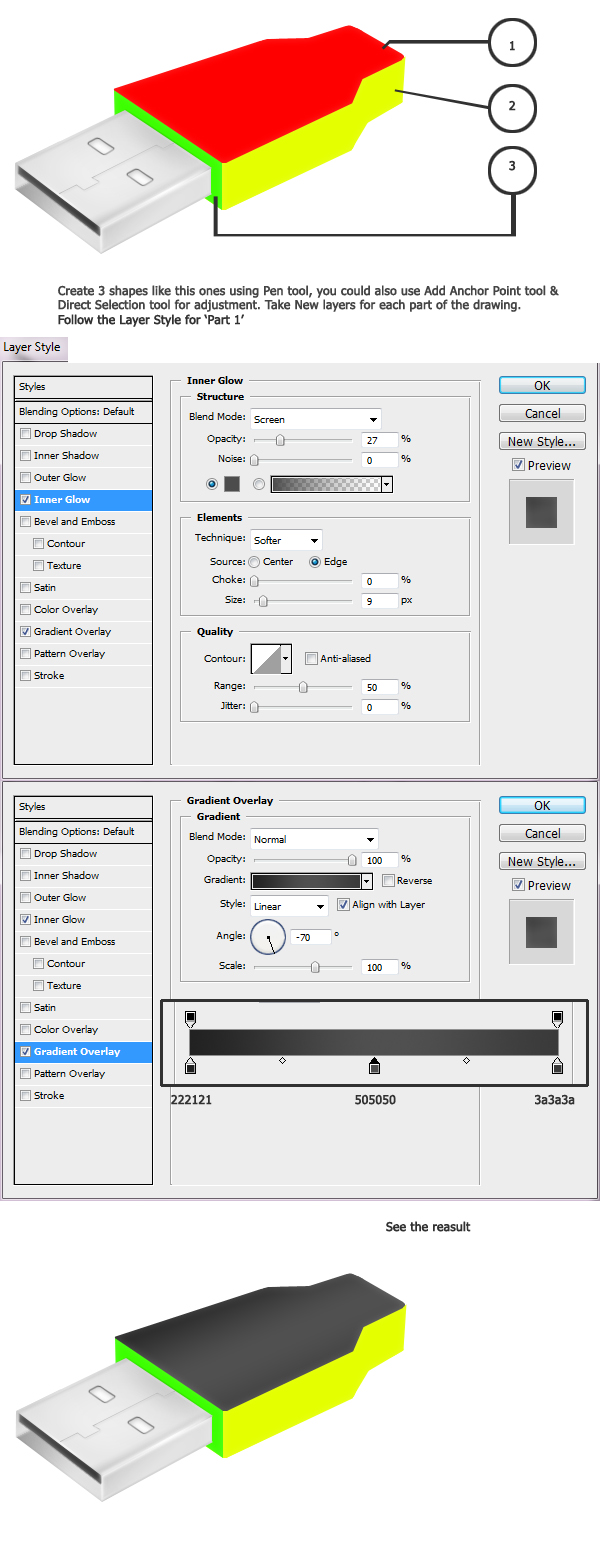Click Cancel in the Inner Glow dialog
The height and width of the screenshot is (1556, 600).
[542, 413]
